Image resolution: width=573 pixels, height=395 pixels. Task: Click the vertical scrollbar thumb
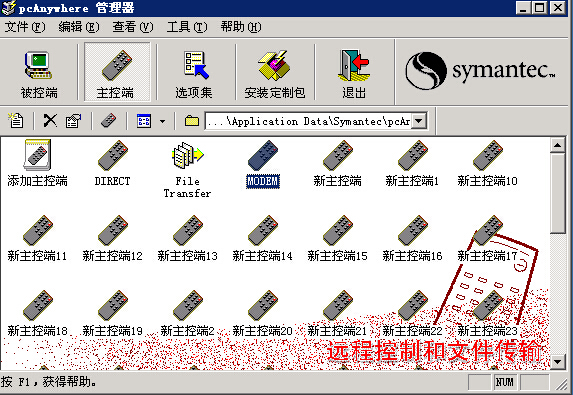pyautogui.click(x=558, y=193)
